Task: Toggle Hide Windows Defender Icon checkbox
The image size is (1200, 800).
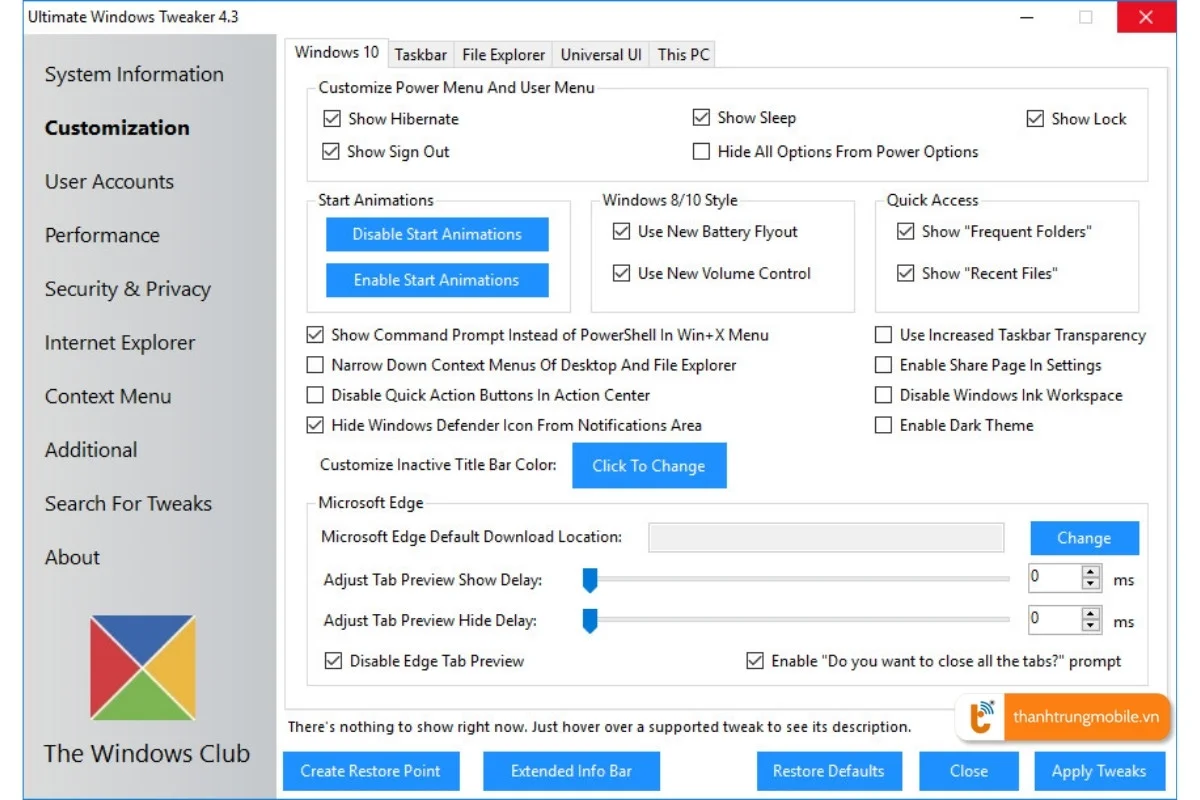Action: pyautogui.click(x=315, y=425)
